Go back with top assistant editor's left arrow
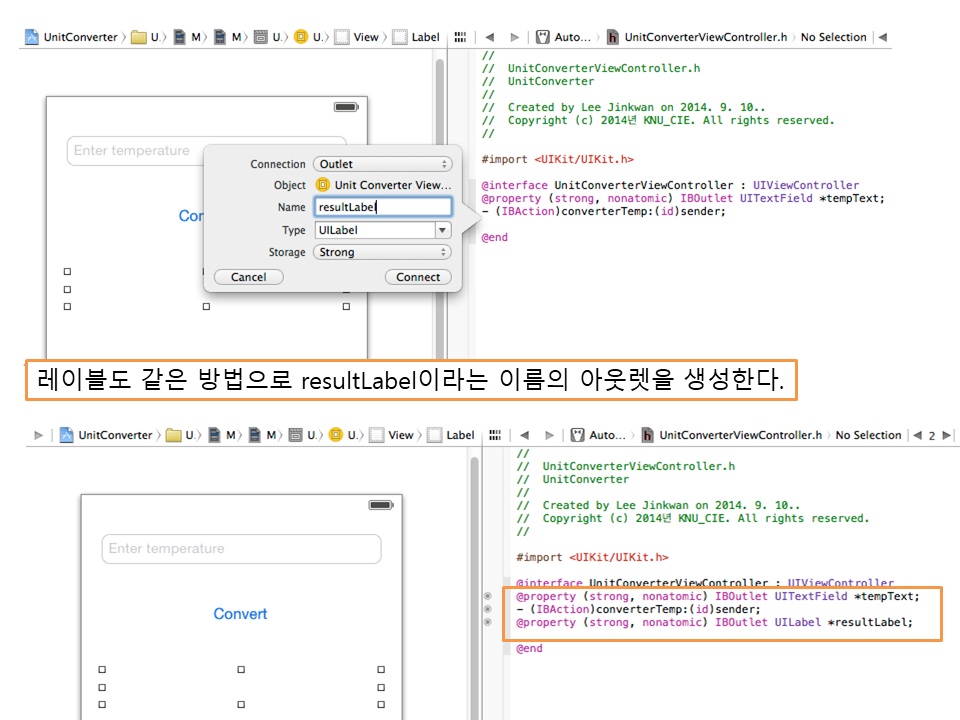The image size is (960, 720). (490, 37)
